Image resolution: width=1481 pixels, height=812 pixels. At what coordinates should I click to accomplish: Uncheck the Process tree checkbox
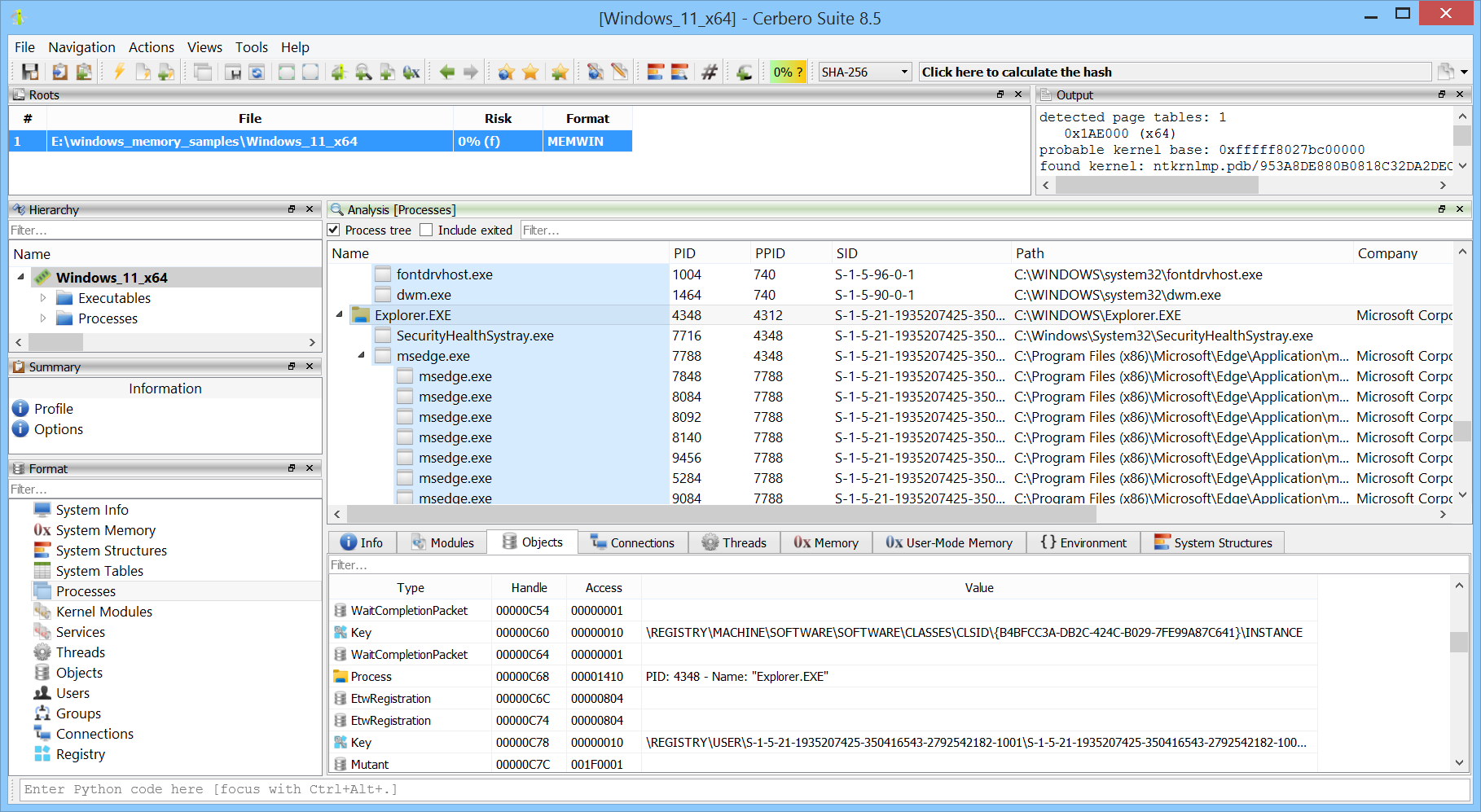[334, 230]
